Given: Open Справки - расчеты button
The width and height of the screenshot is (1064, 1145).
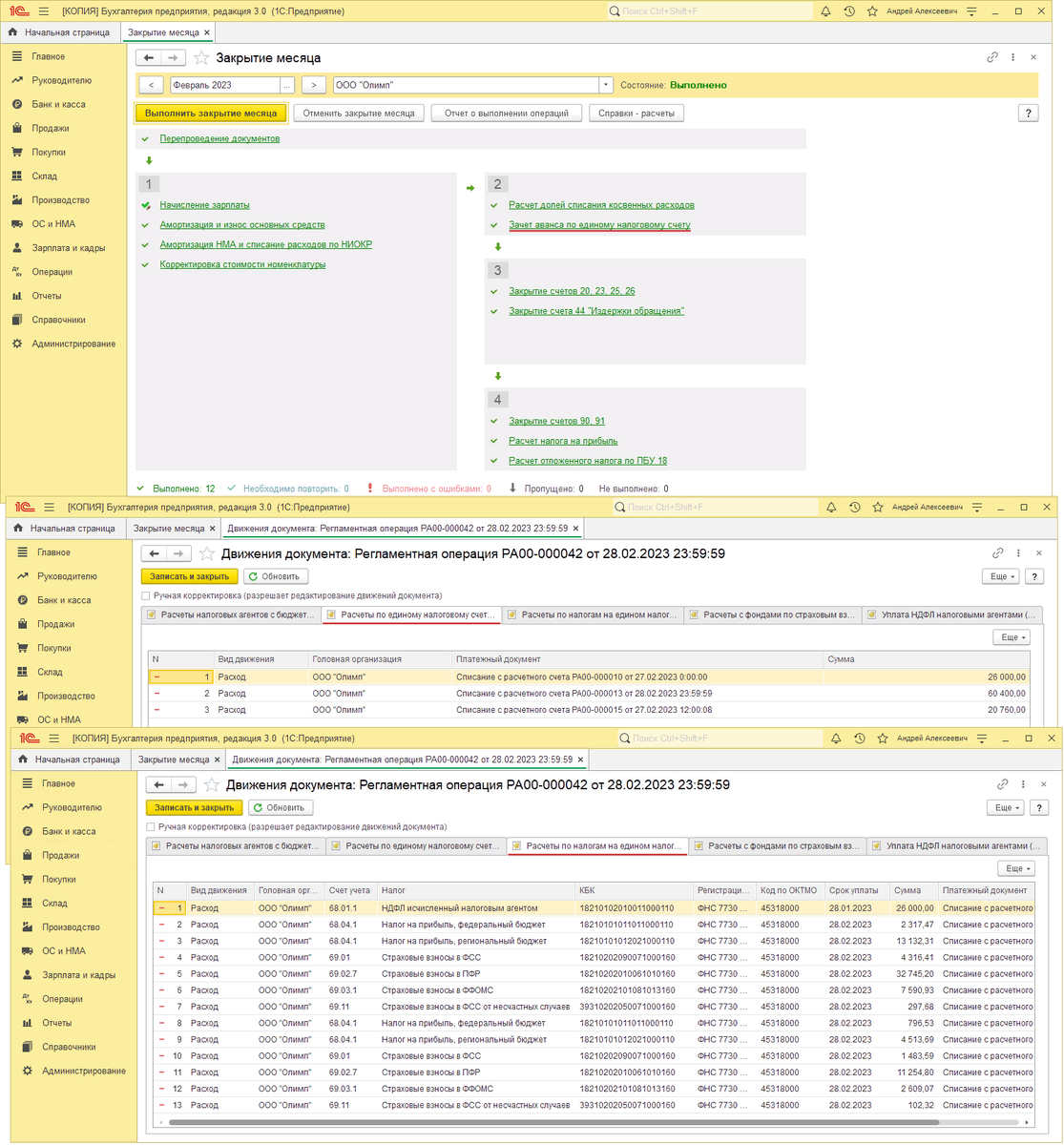Looking at the screenshot, I should (636, 113).
